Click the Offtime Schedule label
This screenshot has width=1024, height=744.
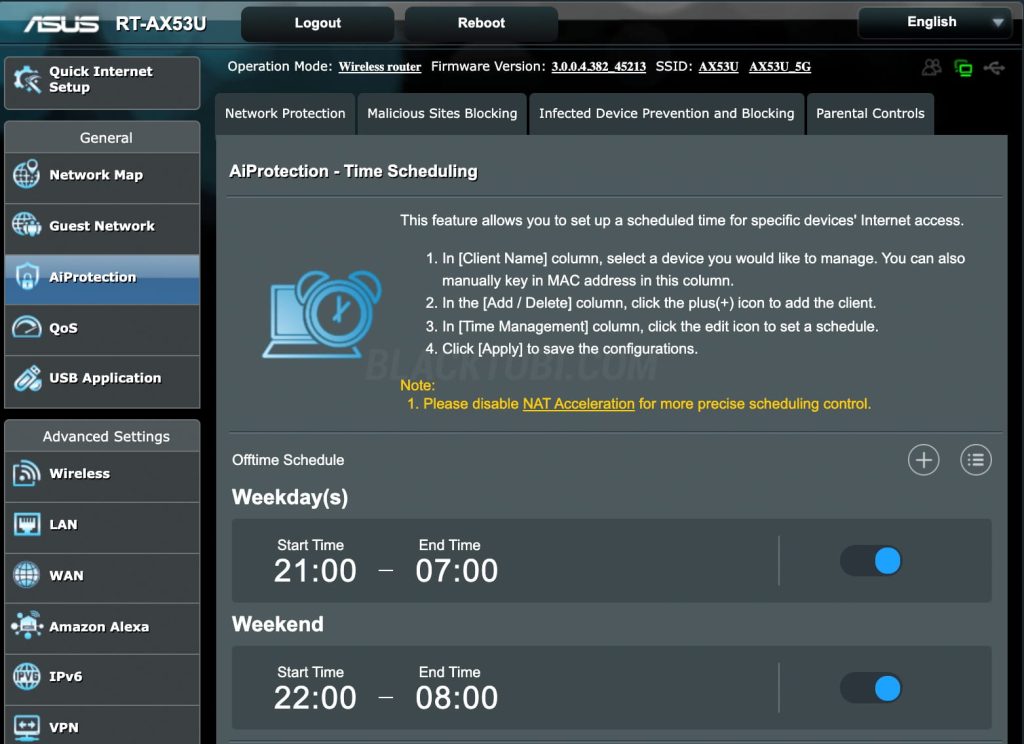(288, 460)
